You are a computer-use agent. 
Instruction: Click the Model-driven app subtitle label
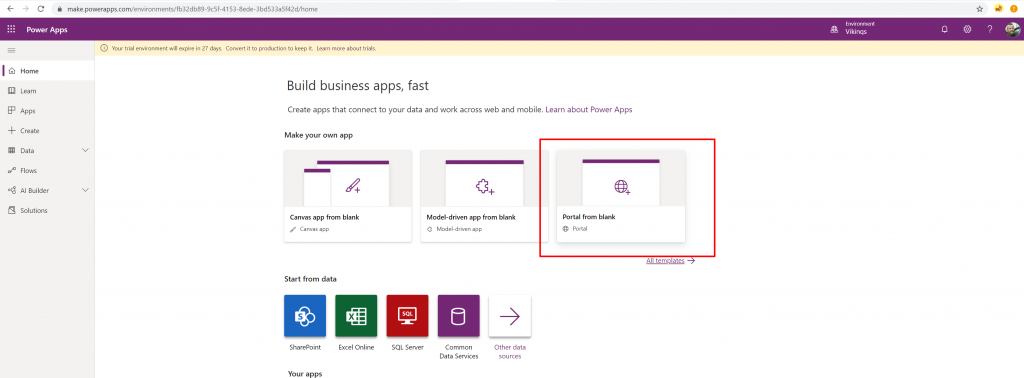(x=458, y=230)
